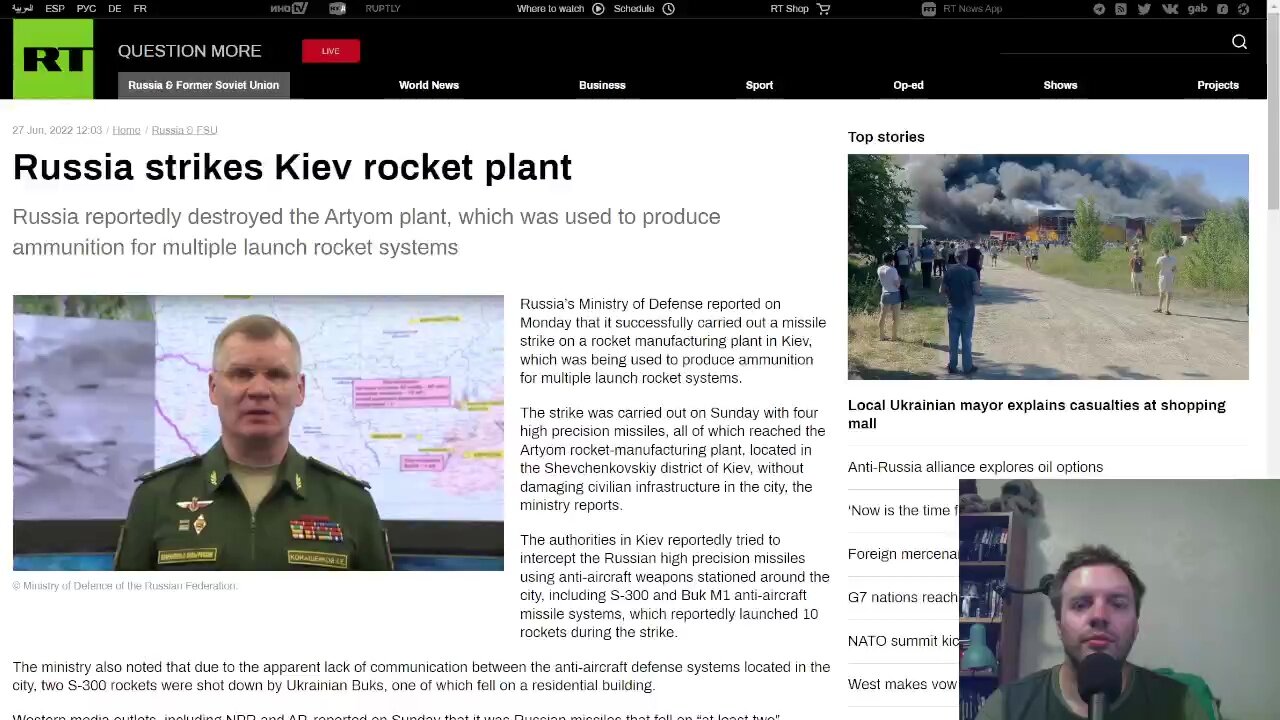The height and width of the screenshot is (720, 1280).
Task: Open the RUPTLY link
Action: pyautogui.click(x=383, y=8)
